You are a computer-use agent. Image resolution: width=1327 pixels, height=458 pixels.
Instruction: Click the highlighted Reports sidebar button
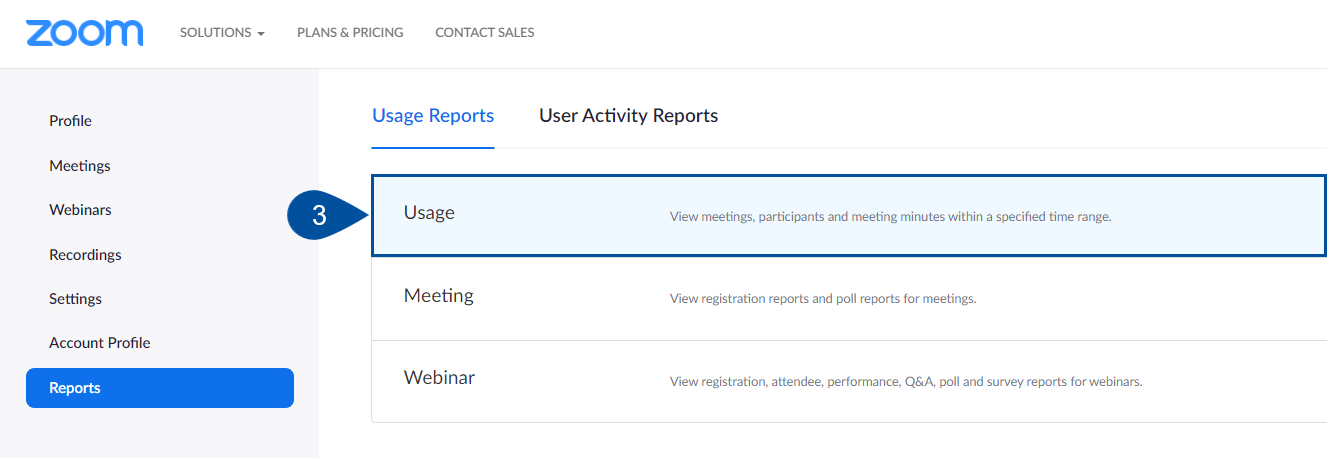coord(160,388)
